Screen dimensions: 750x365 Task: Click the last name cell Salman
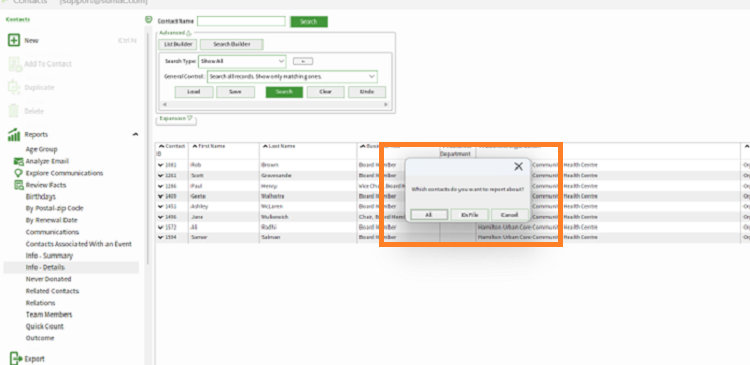[x=271, y=237]
